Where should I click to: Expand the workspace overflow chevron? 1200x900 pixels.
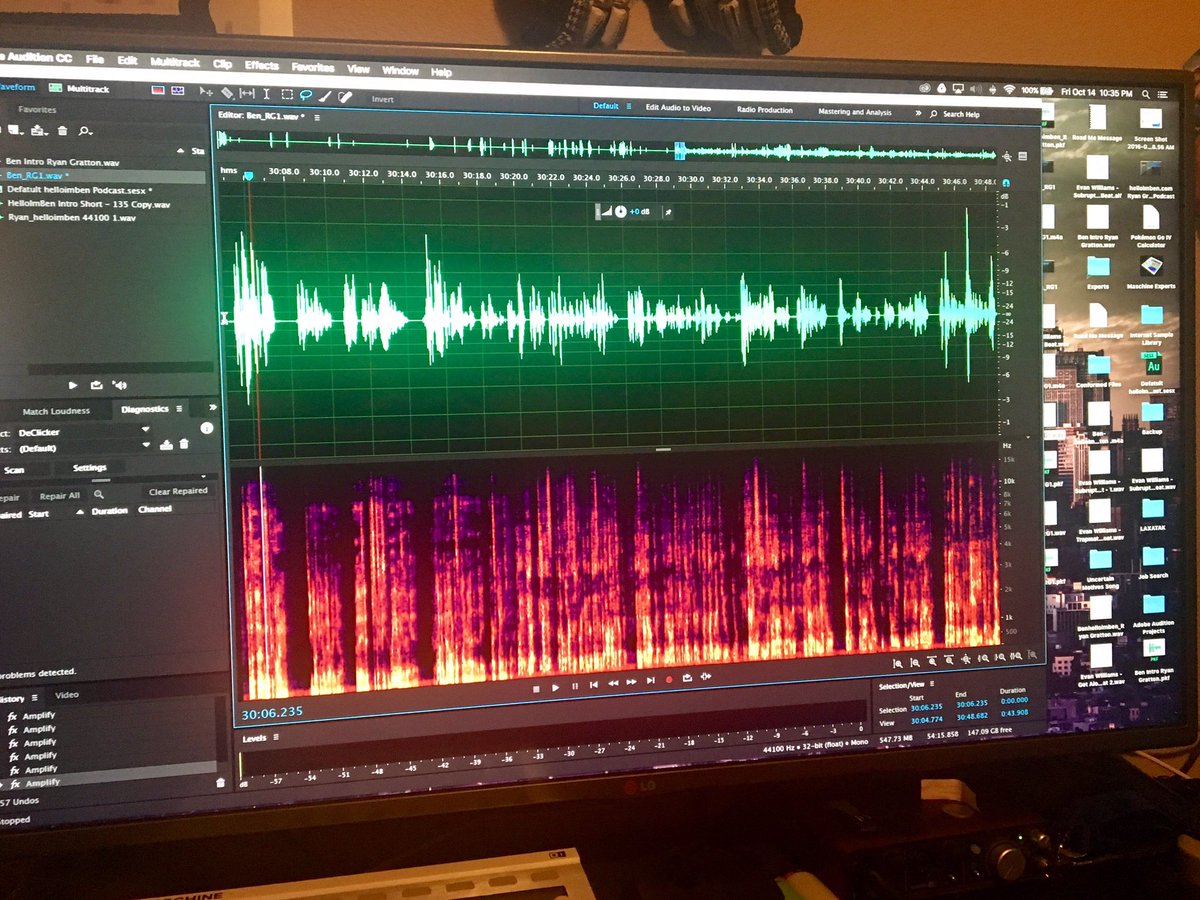918,113
